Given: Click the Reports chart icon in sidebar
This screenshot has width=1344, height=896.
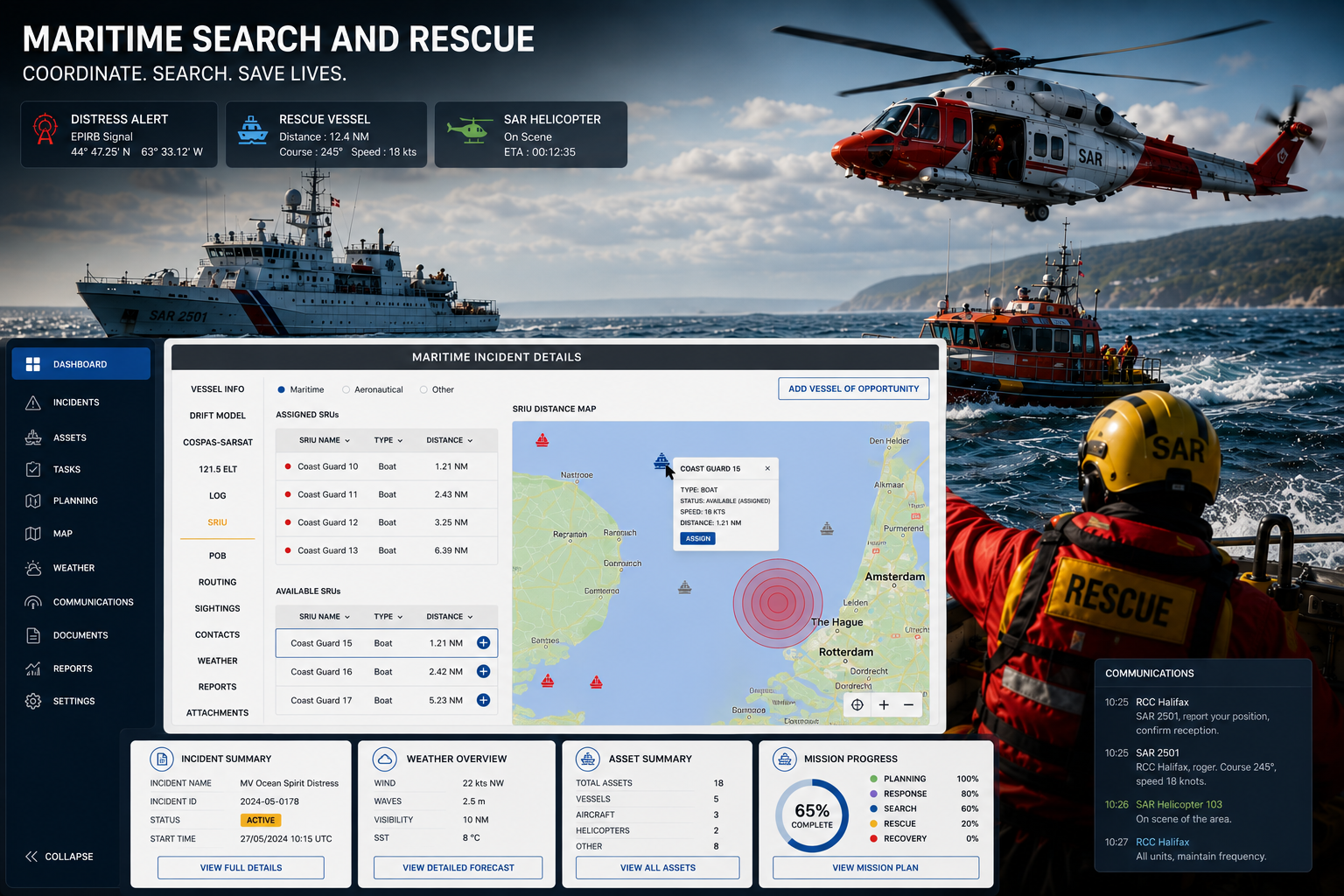Looking at the screenshot, I should click(x=33, y=668).
